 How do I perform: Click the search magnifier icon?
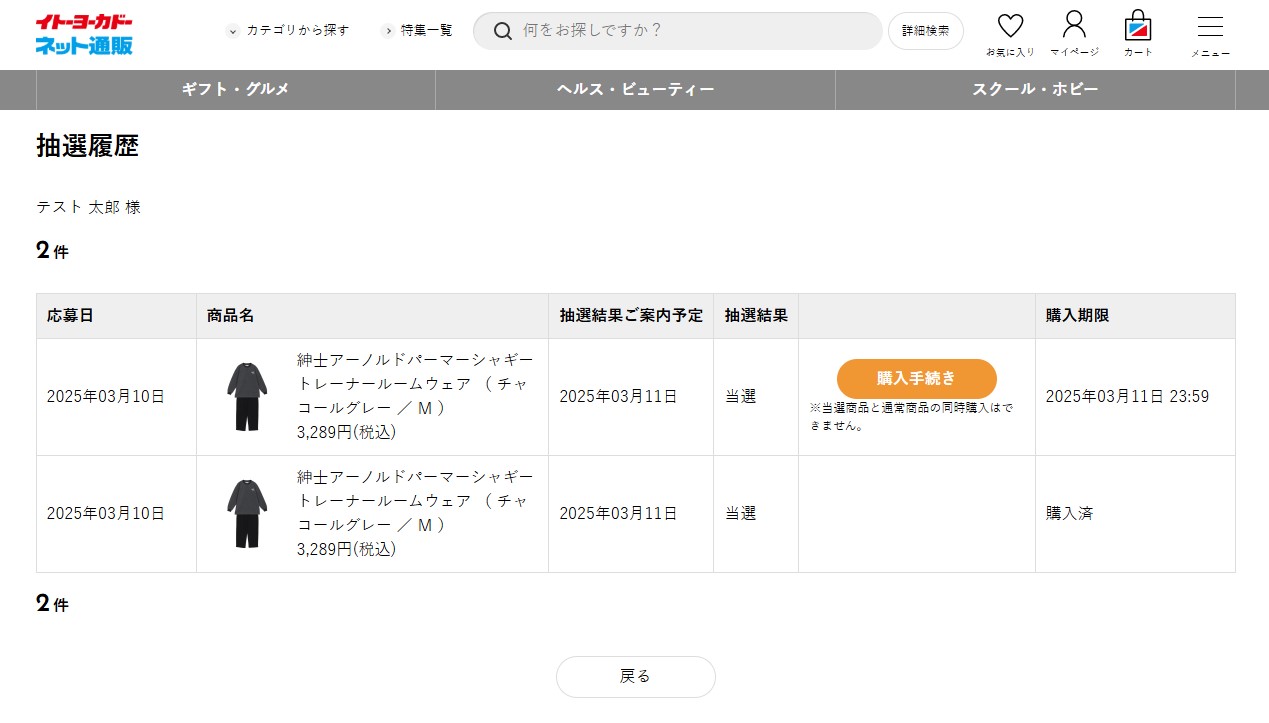503,31
